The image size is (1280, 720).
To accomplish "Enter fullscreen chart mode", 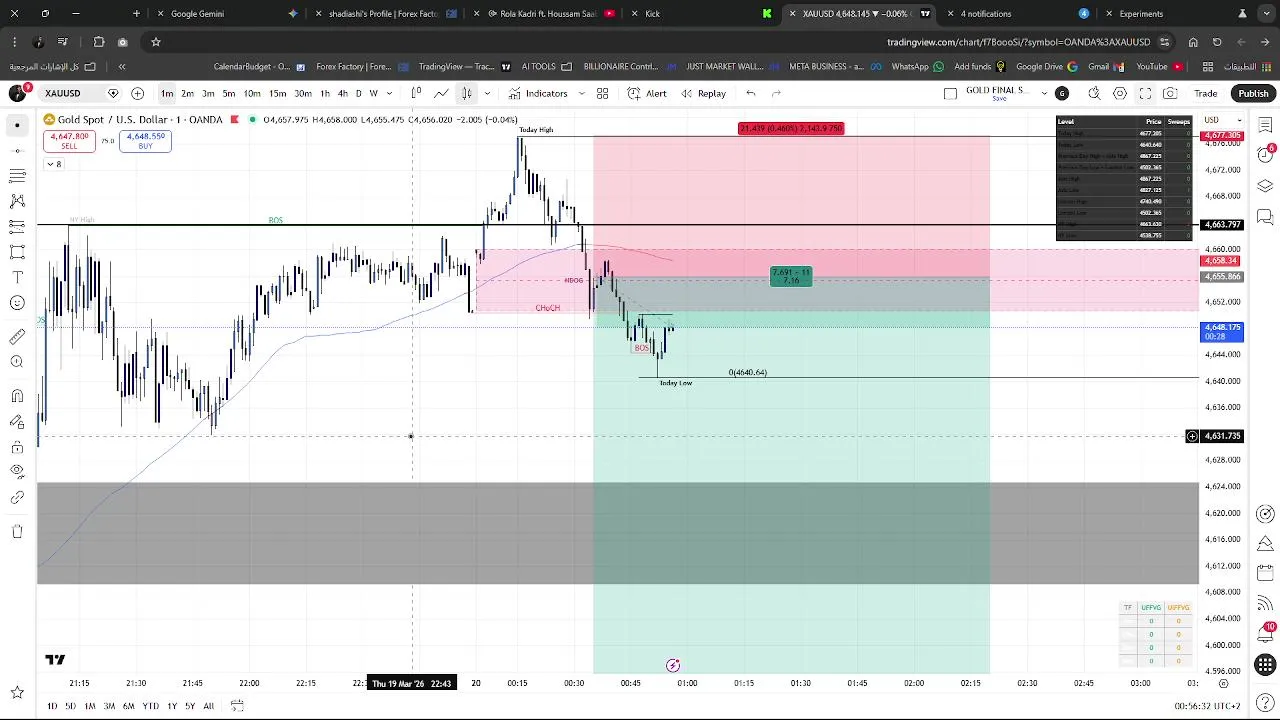I will pyautogui.click(x=1145, y=93).
